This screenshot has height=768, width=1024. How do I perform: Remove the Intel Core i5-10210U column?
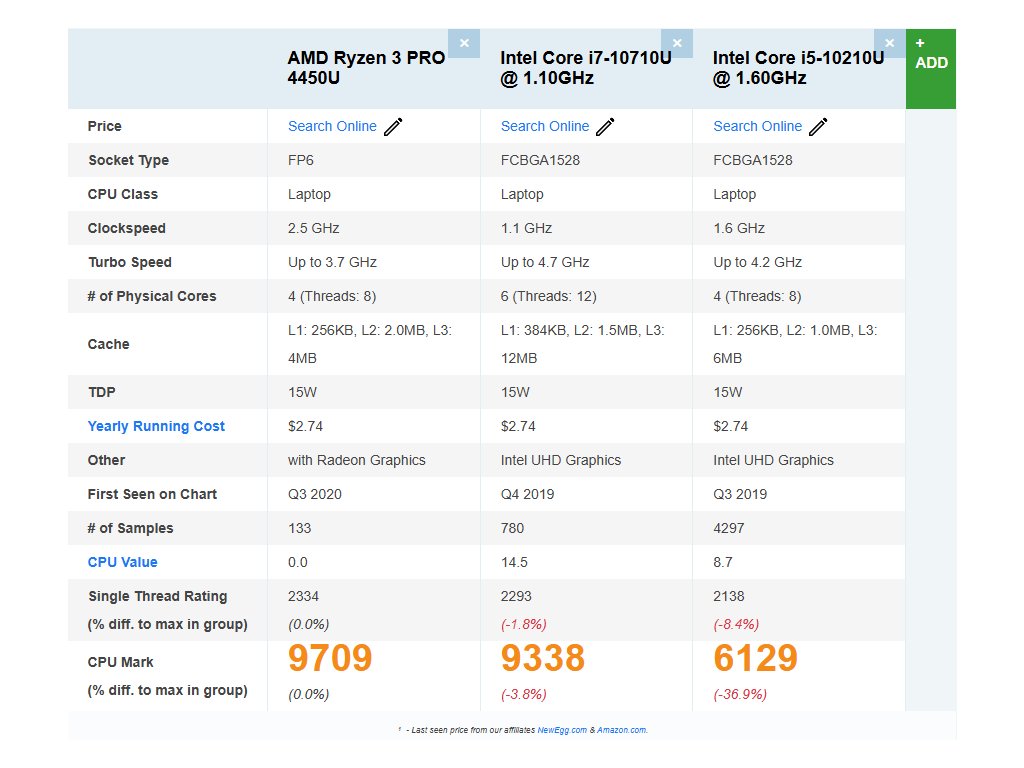coord(889,43)
